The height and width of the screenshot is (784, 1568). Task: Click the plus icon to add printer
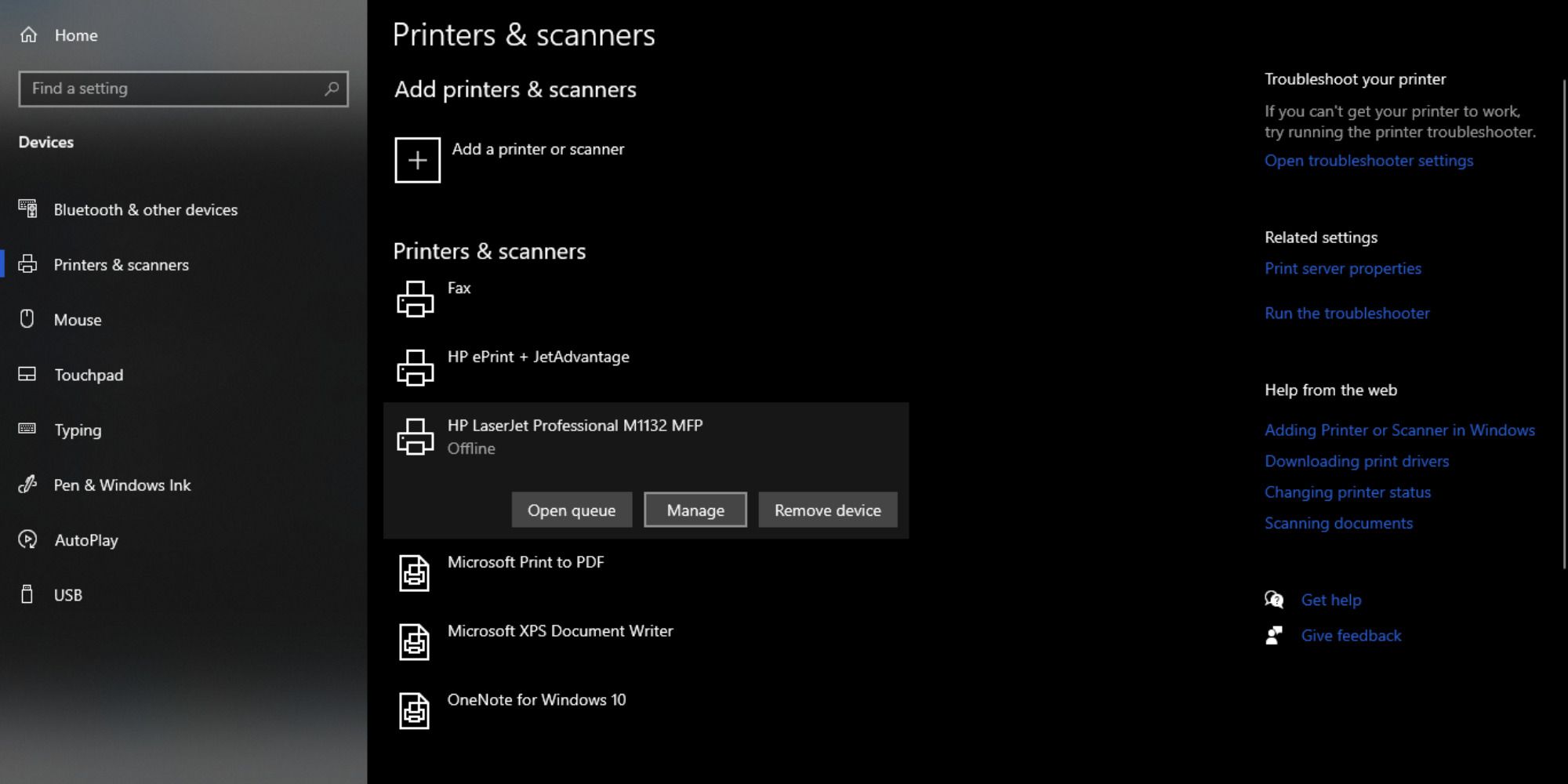[x=417, y=160]
